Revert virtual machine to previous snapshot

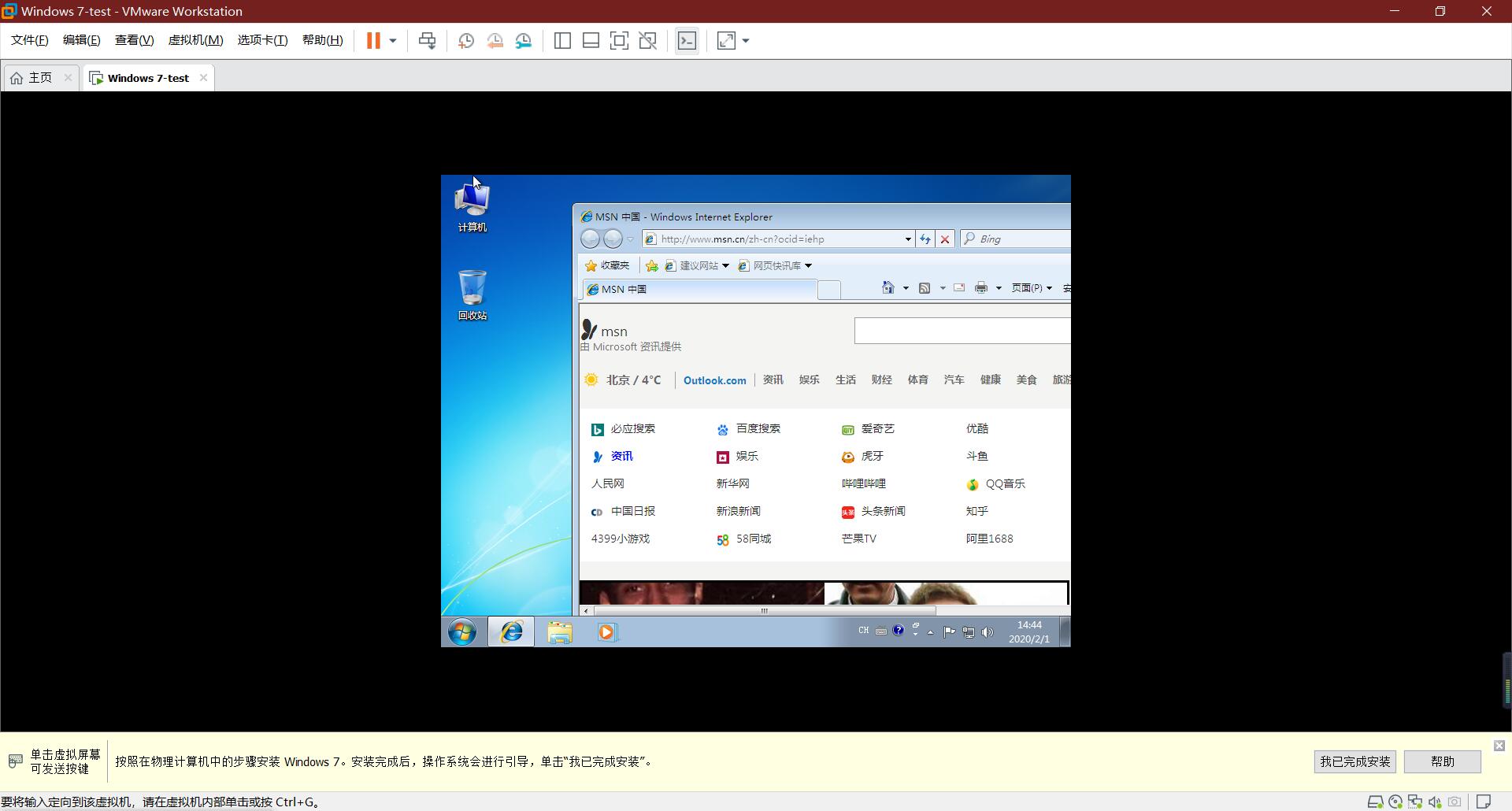point(495,40)
